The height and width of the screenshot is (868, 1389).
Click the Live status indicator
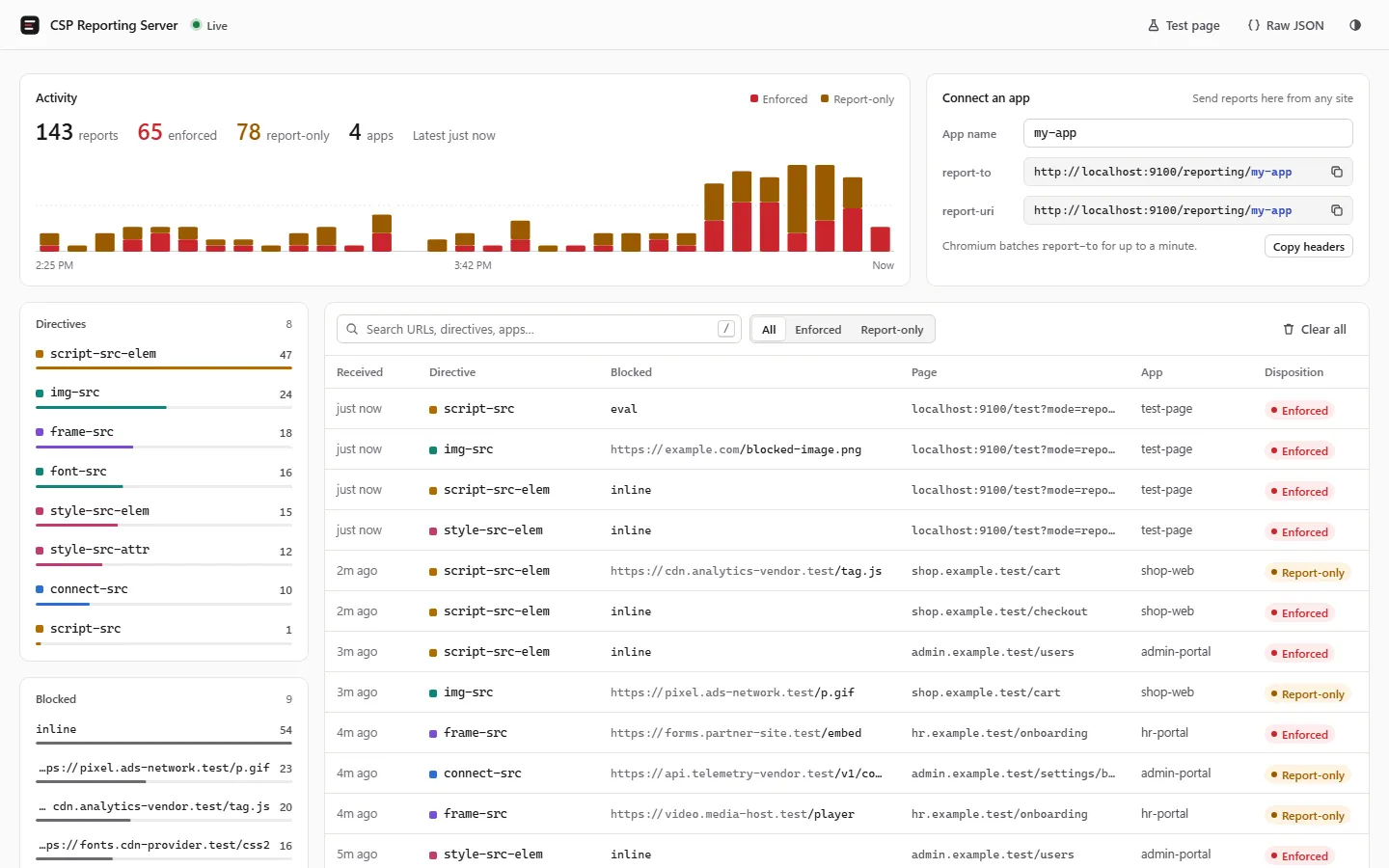pos(209,25)
